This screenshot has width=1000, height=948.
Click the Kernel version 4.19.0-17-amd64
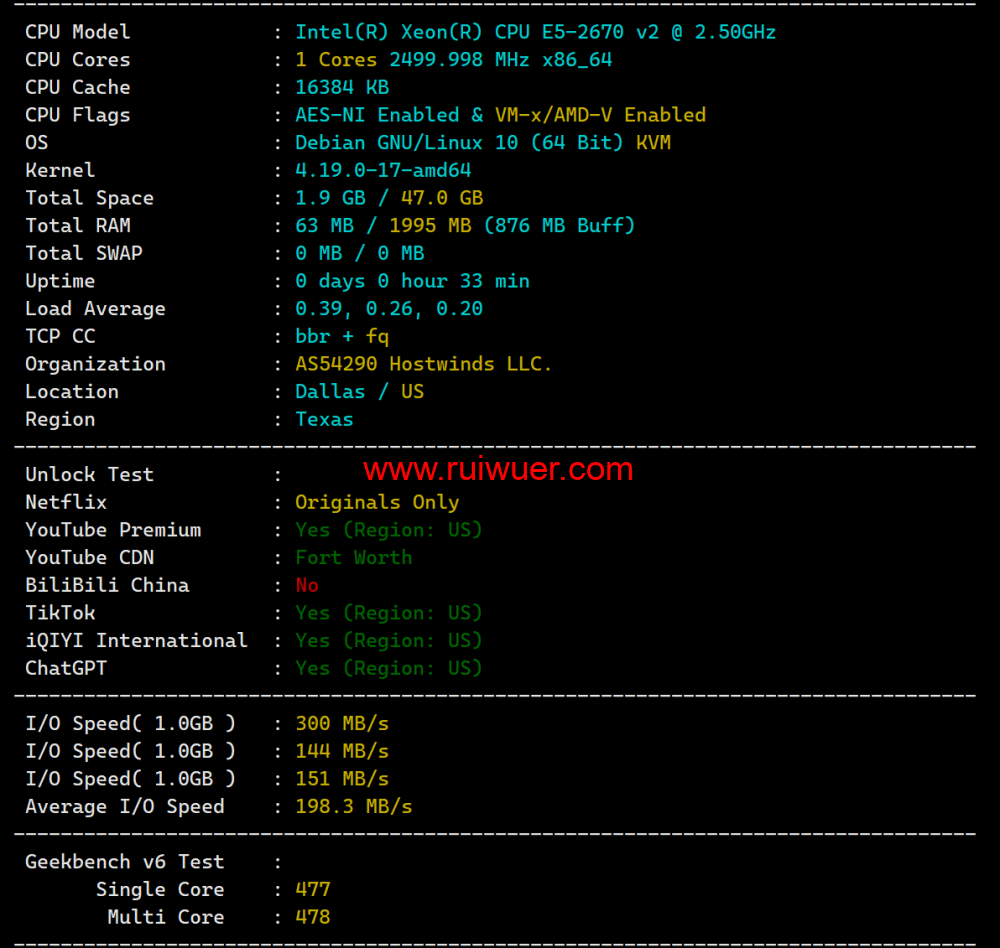pyautogui.click(x=383, y=171)
